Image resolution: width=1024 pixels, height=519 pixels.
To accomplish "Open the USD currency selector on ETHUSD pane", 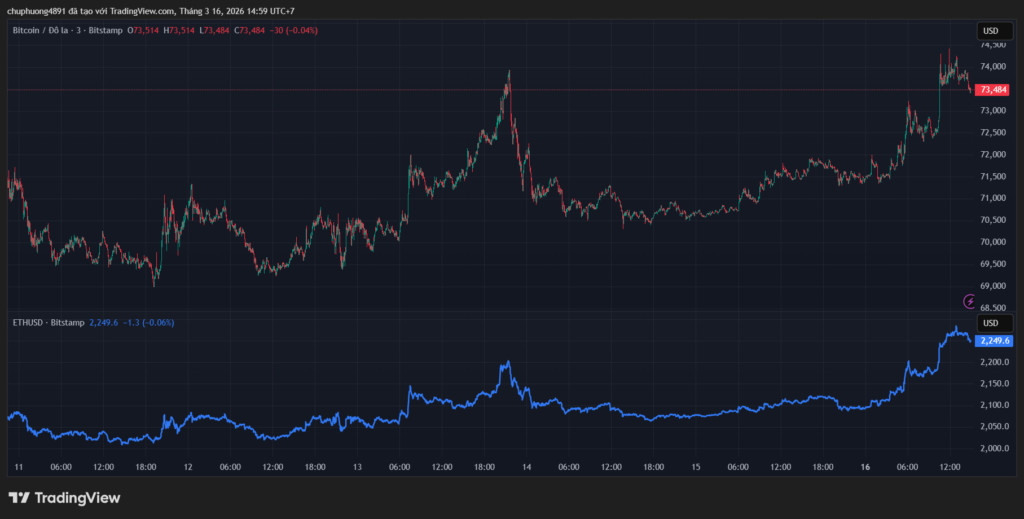I will tap(991, 323).
